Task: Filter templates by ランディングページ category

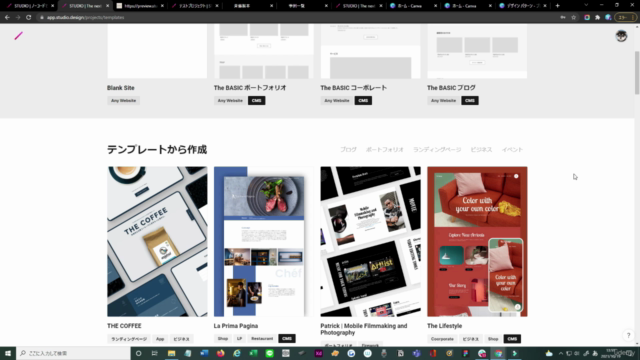Action: pos(437,150)
